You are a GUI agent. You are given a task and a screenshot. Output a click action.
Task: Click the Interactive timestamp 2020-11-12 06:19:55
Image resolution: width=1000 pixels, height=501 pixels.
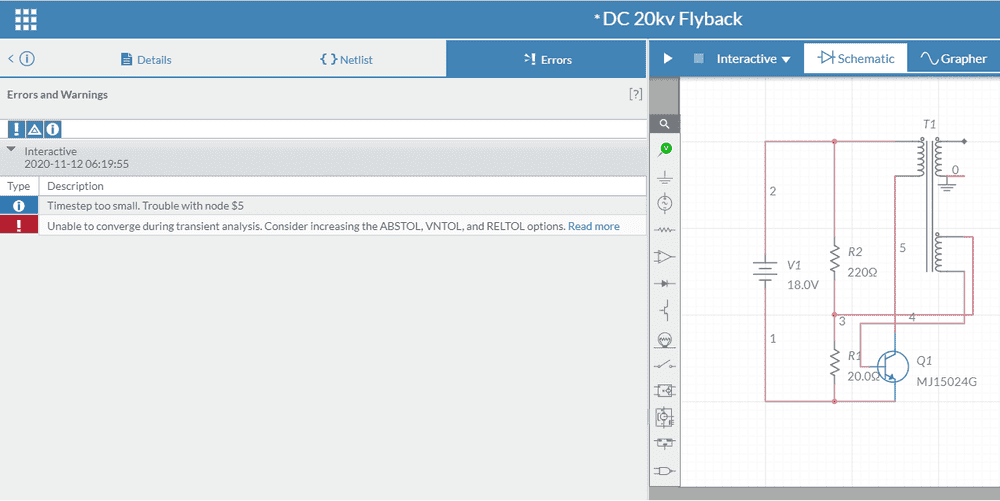77,164
